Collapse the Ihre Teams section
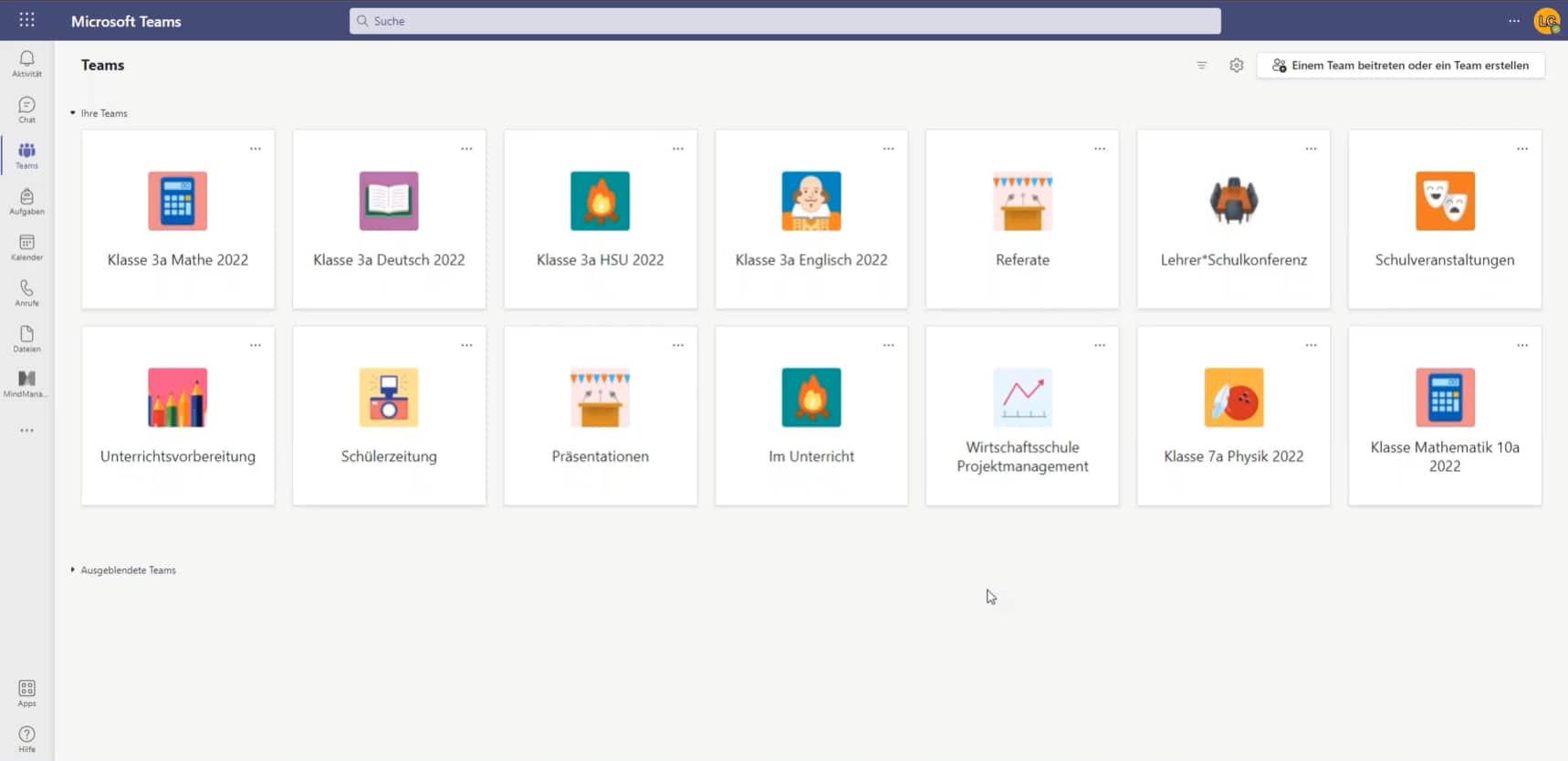The width and height of the screenshot is (1568, 761). coord(99,113)
